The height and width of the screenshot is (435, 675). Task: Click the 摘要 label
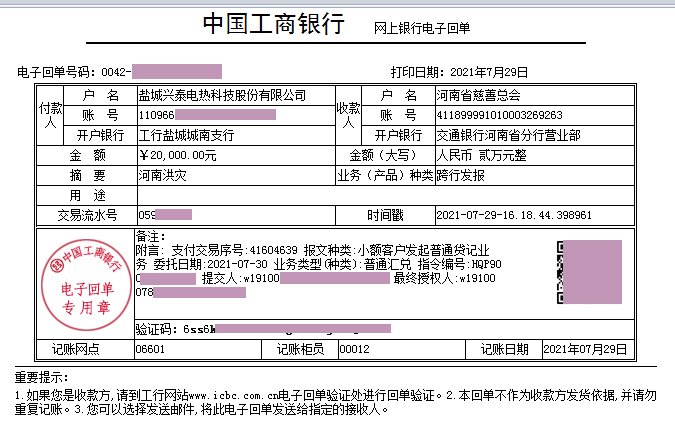(87, 175)
